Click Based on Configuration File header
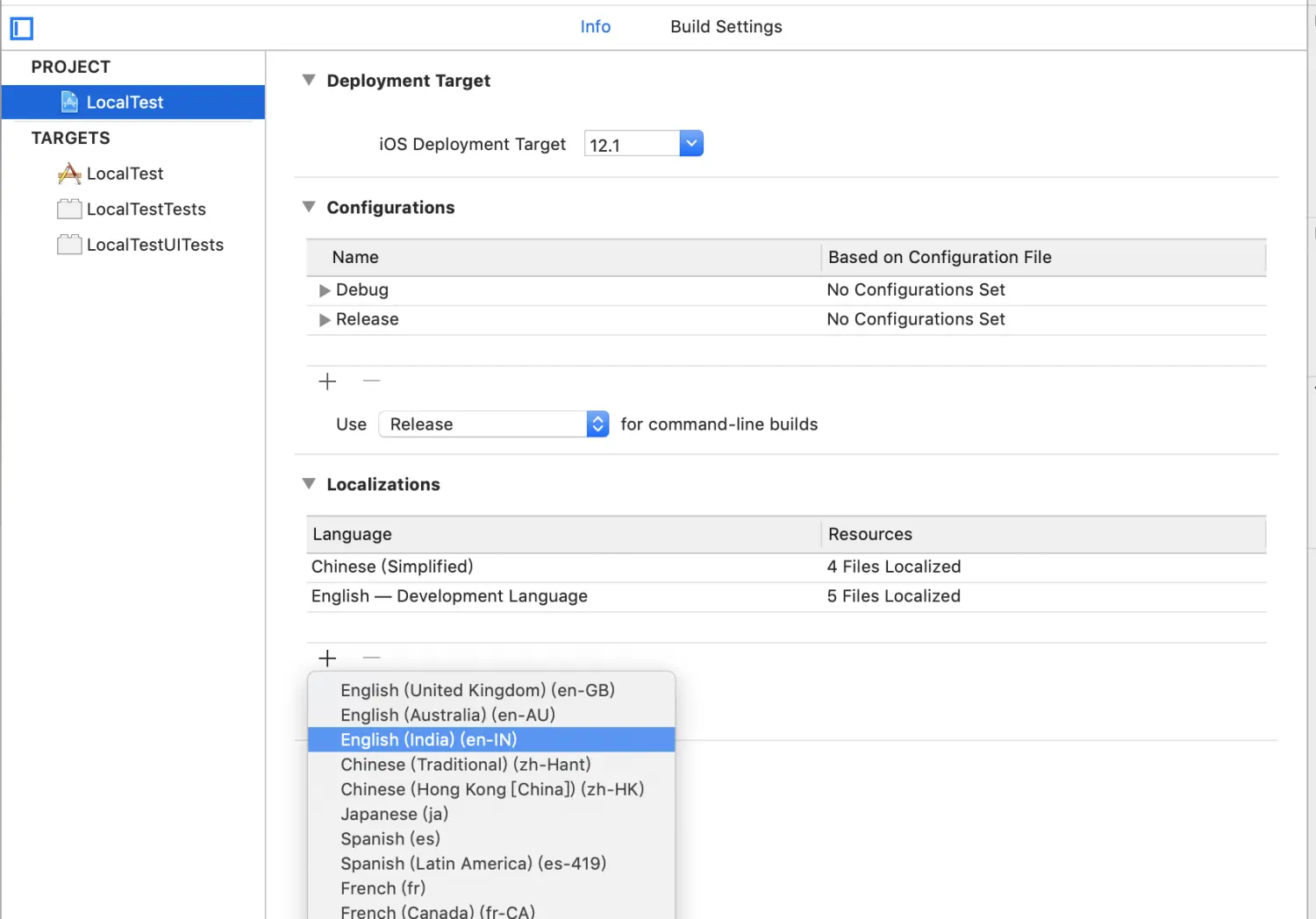The width and height of the screenshot is (1316, 919). 1044,257
